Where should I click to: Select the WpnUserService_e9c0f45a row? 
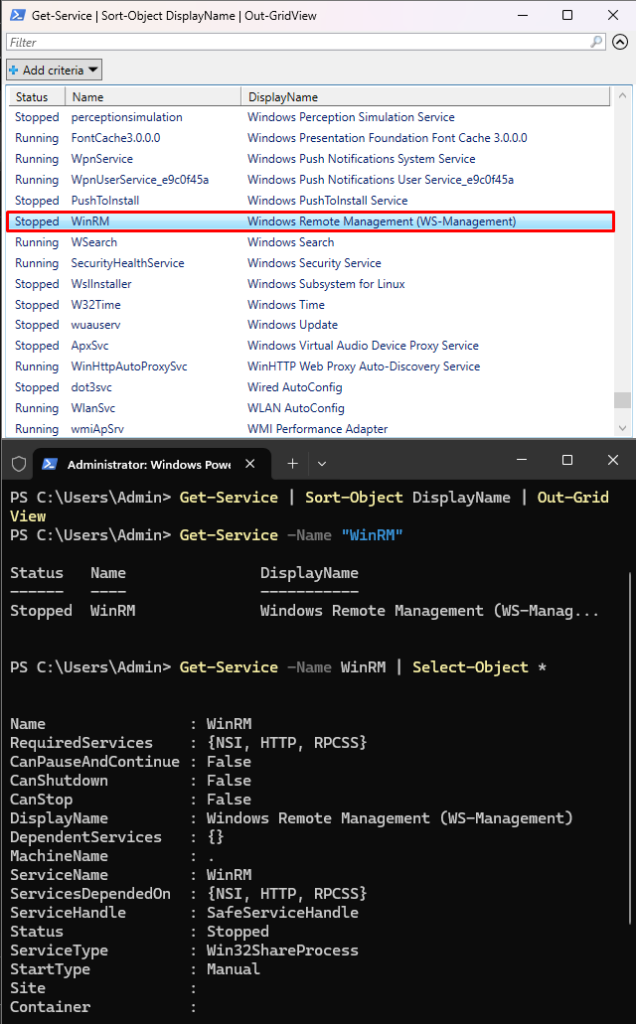point(310,180)
